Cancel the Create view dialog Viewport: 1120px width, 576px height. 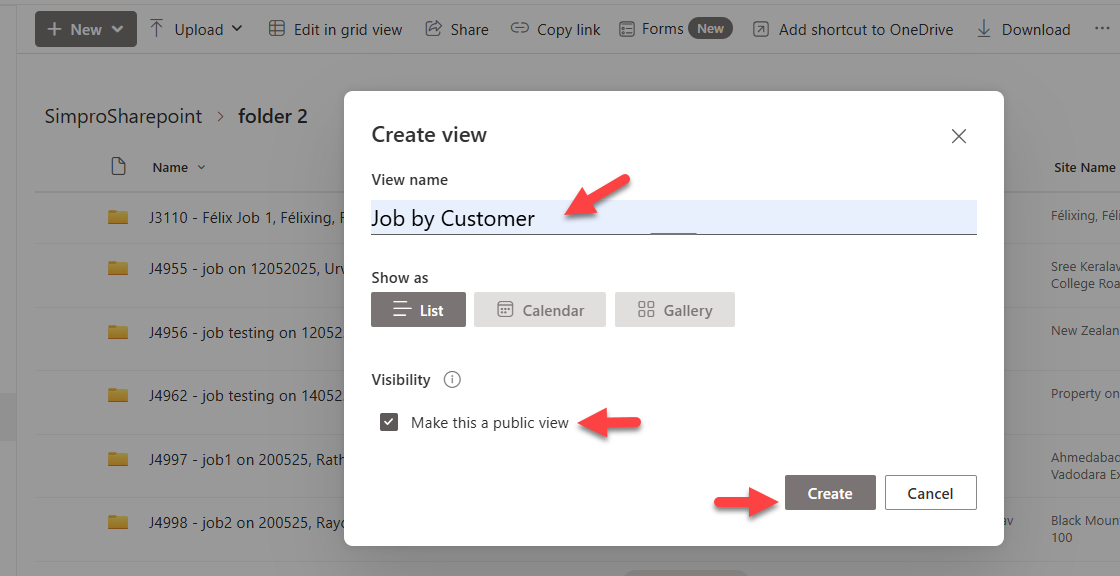930,493
